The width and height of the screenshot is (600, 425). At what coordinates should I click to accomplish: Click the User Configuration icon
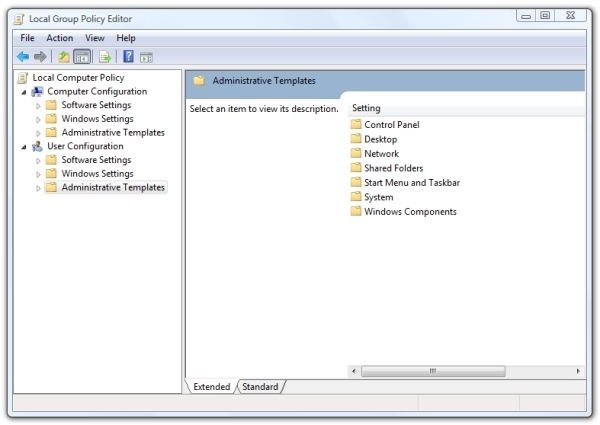click(37, 147)
